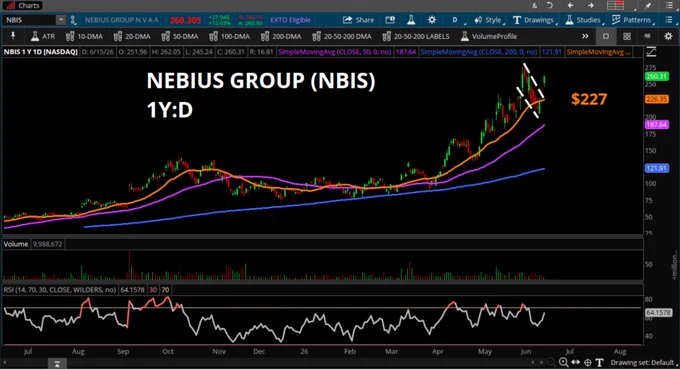Click the flask icon beside the gear
This screenshot has height=369, width=680.
411,20
